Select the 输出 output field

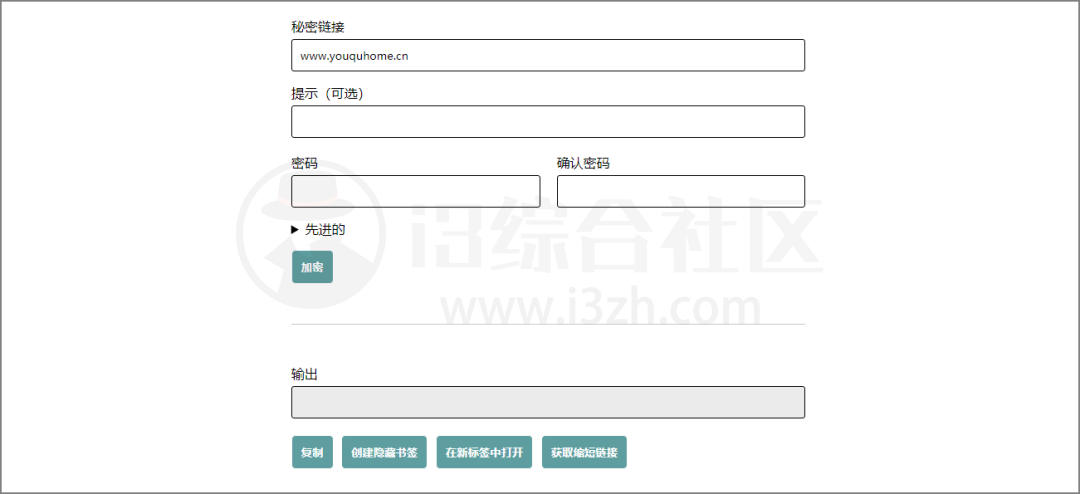(x=548, y=402)
